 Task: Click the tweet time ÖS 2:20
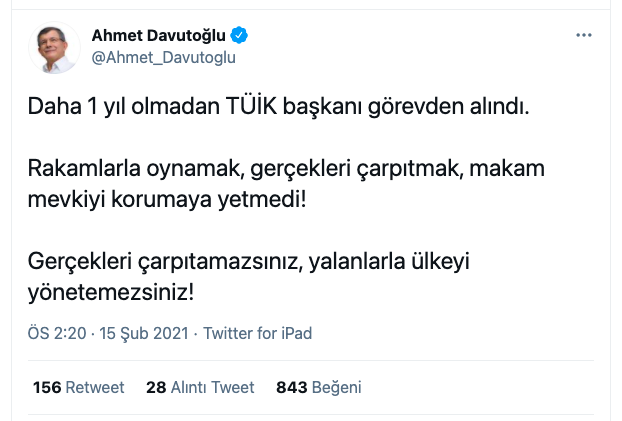[58, 334]
